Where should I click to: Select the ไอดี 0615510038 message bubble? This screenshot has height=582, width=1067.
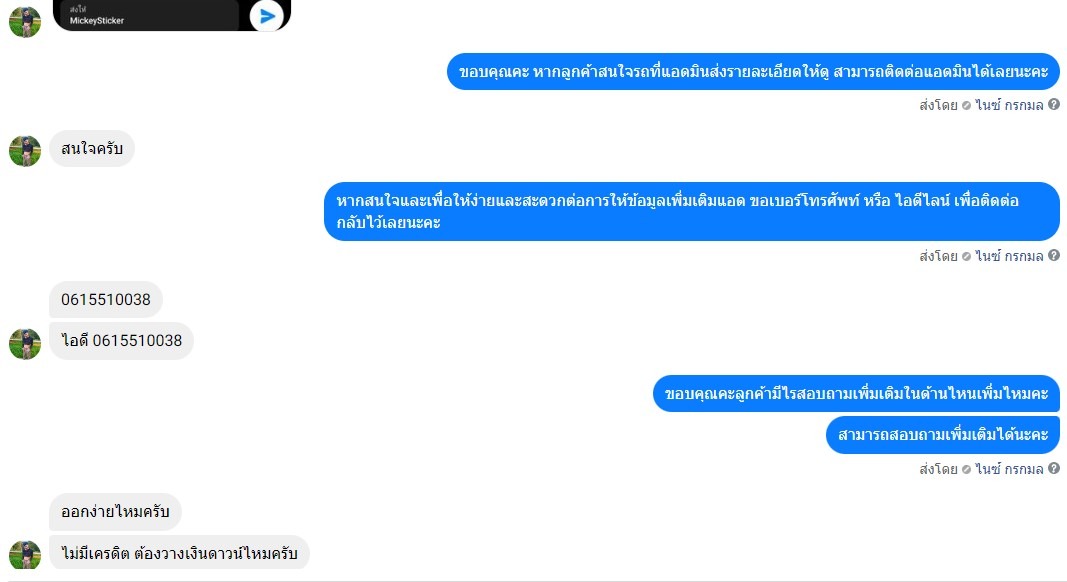pyautogui.click(x=121, y=340)
